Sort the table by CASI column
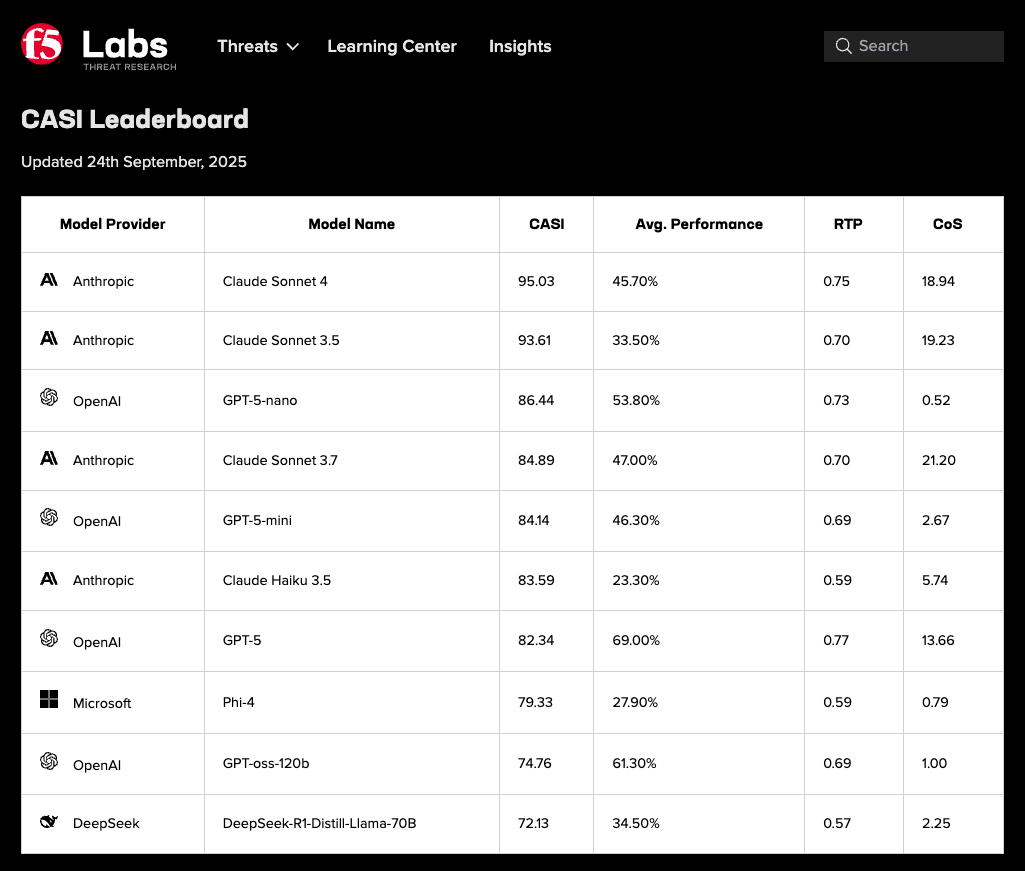Viewport: 1025px width, 871px height. 546,224
